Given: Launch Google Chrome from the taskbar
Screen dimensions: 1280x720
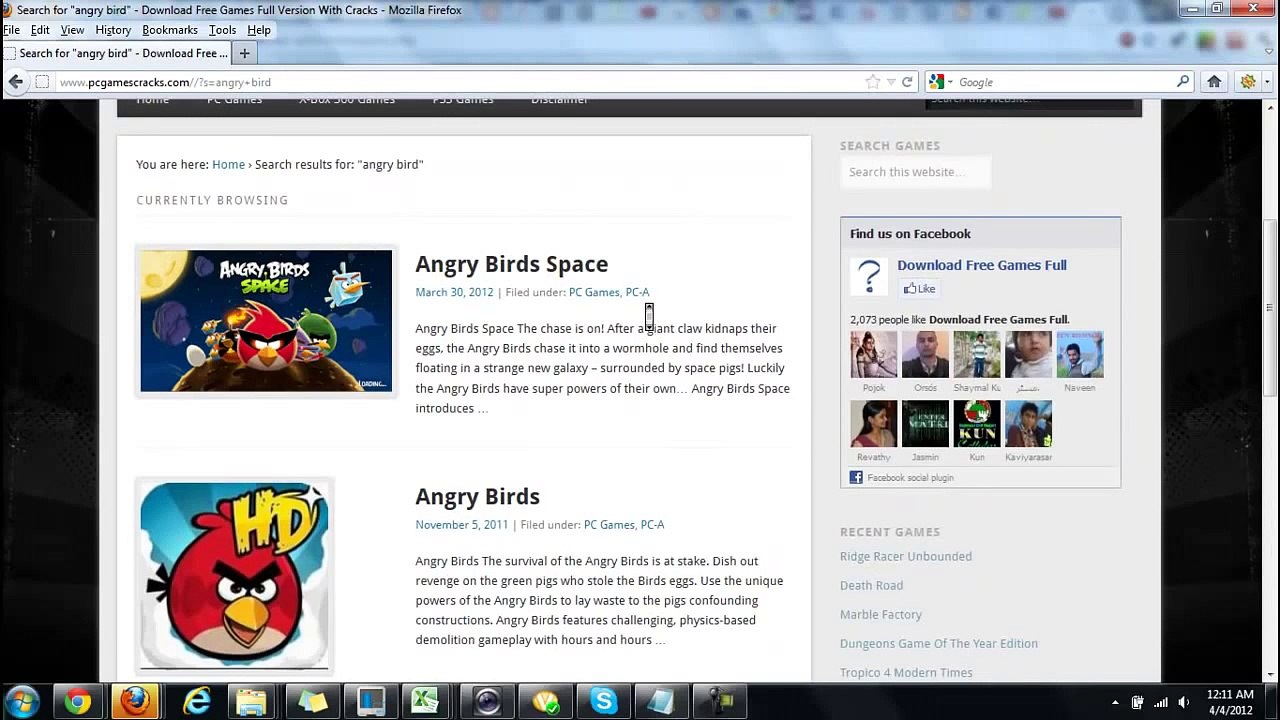Looking at the screenshot, I should (x=78, y=702).
